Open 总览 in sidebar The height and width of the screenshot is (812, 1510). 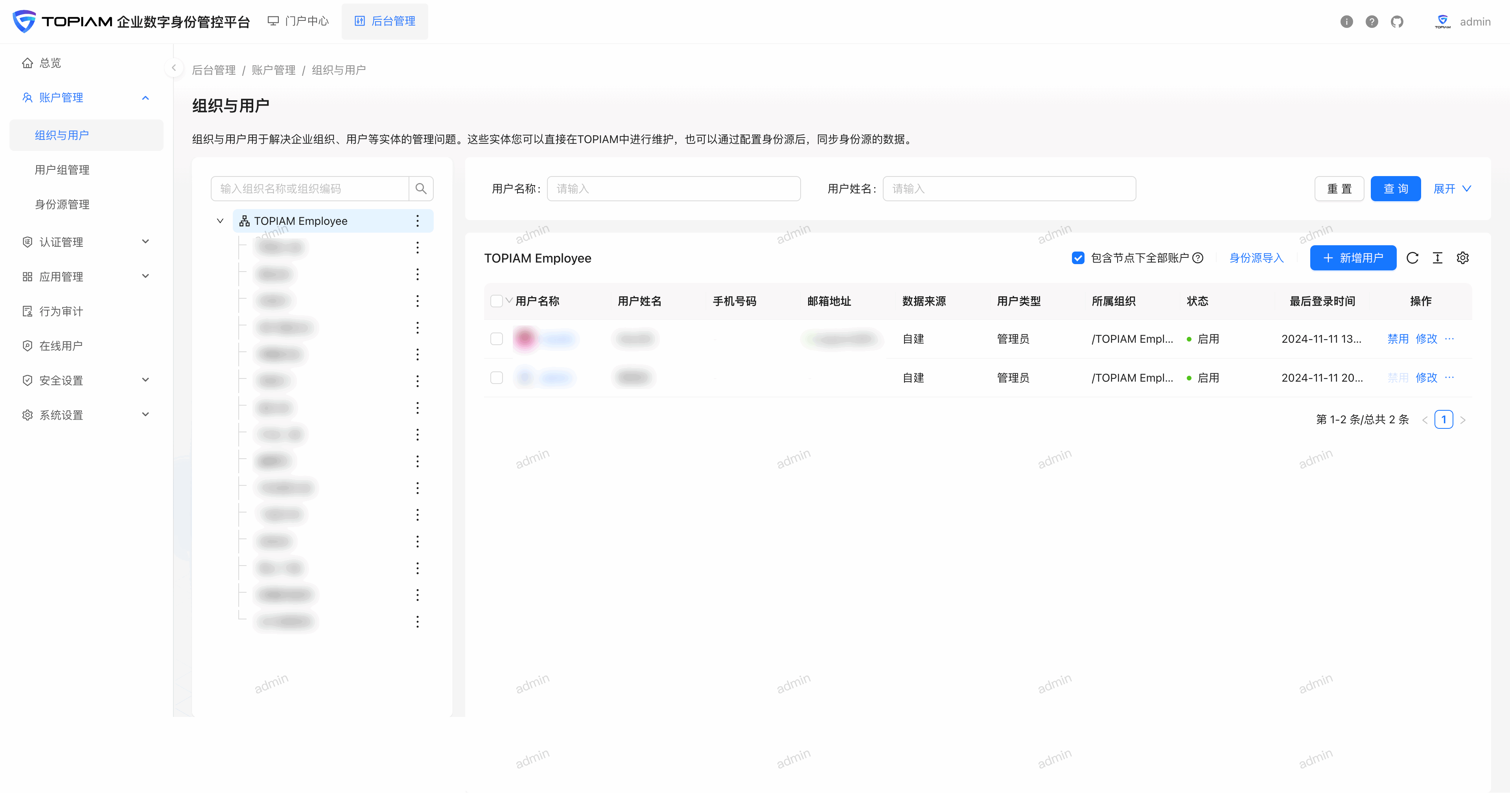pos(86,62)
